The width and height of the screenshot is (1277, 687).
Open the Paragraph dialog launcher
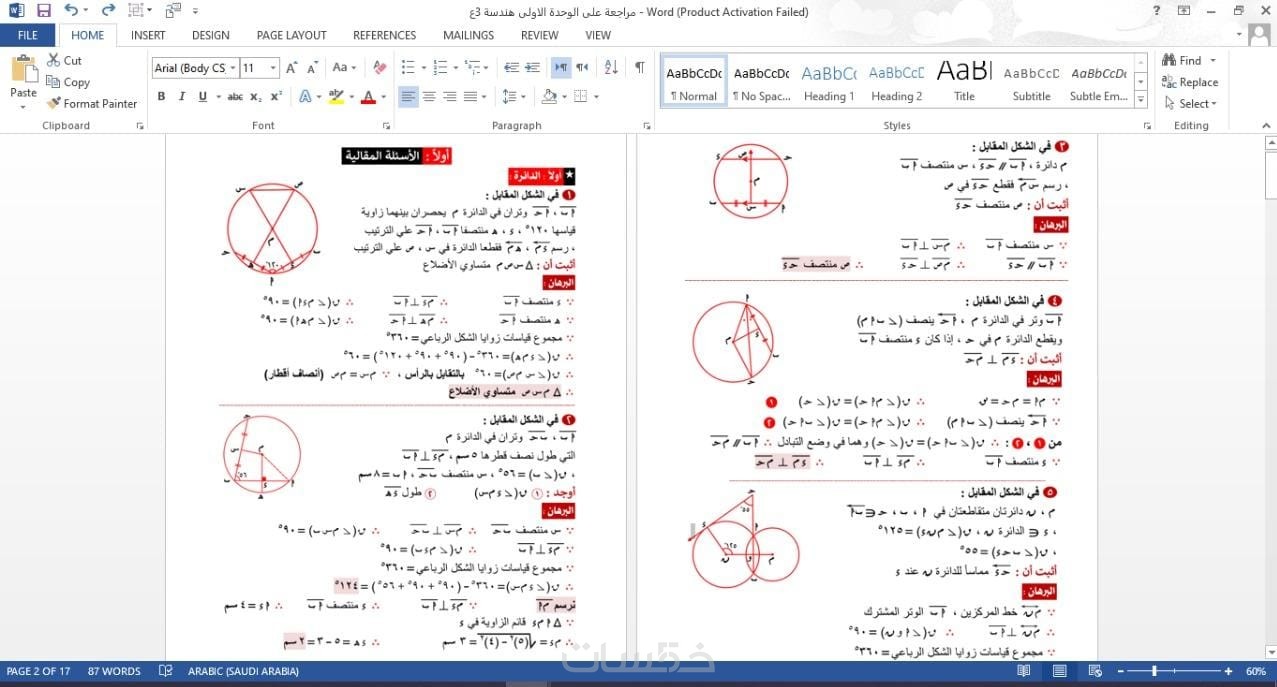click(x=647, y=126)
